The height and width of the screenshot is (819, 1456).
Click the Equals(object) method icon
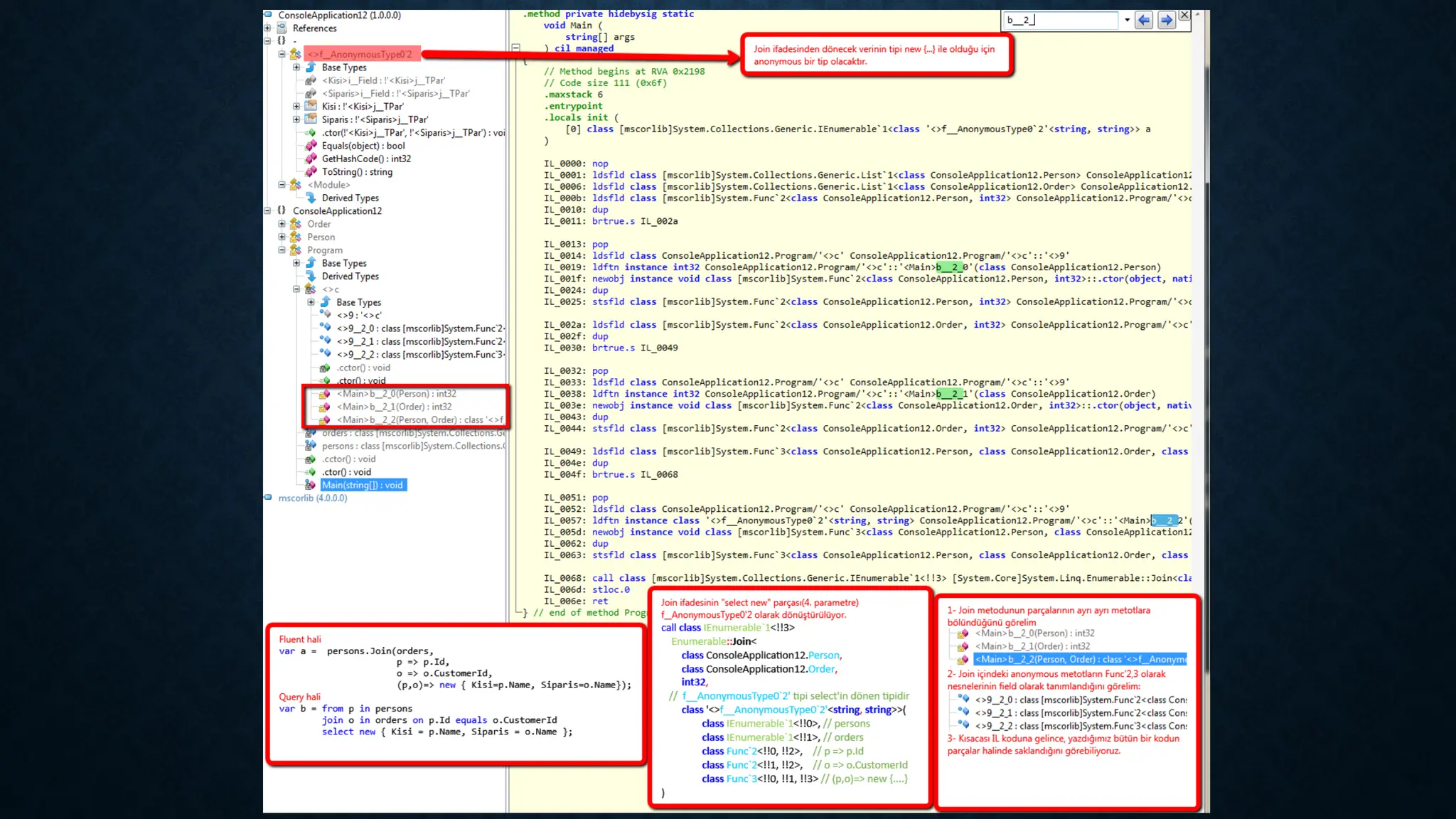coord(311,146)
